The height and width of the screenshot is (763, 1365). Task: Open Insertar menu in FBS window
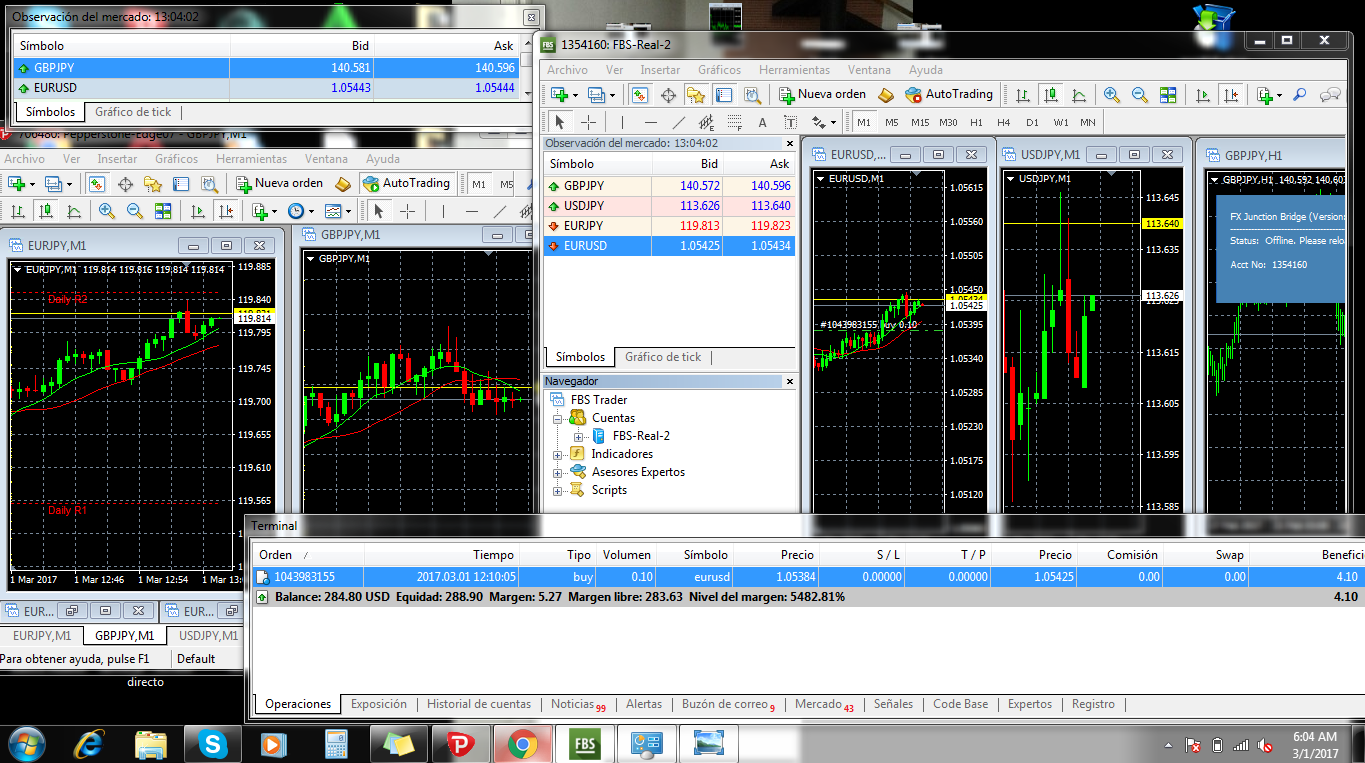660,70
